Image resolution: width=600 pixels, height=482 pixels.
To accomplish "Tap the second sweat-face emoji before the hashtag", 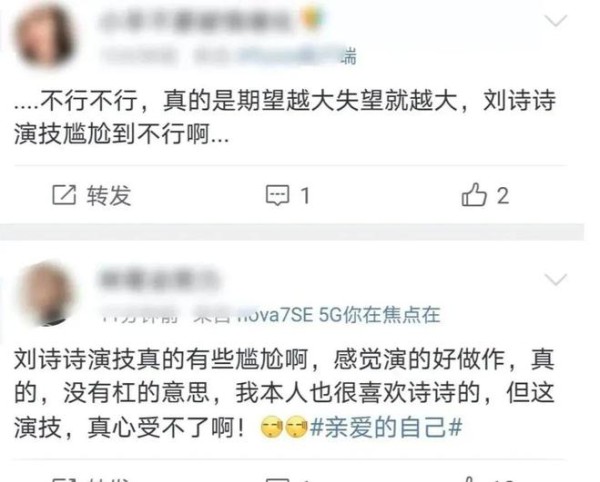I will coord(297,427).
